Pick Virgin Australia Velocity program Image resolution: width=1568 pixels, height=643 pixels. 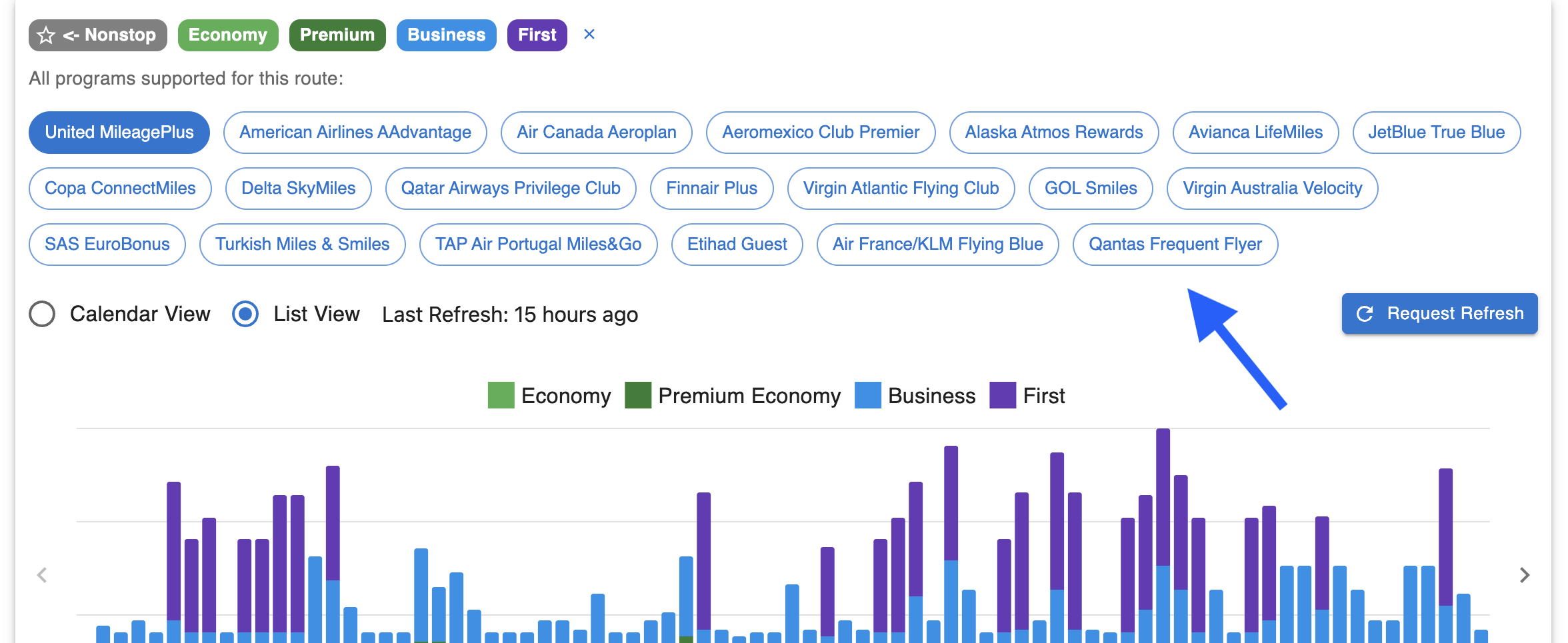(x=1273, y=189)
